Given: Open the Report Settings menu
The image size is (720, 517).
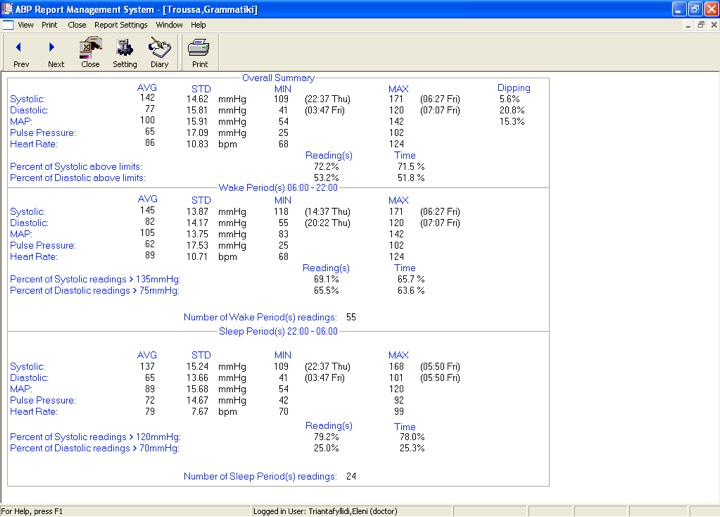Looking at the screenshot, I should (x=121, y=25).
